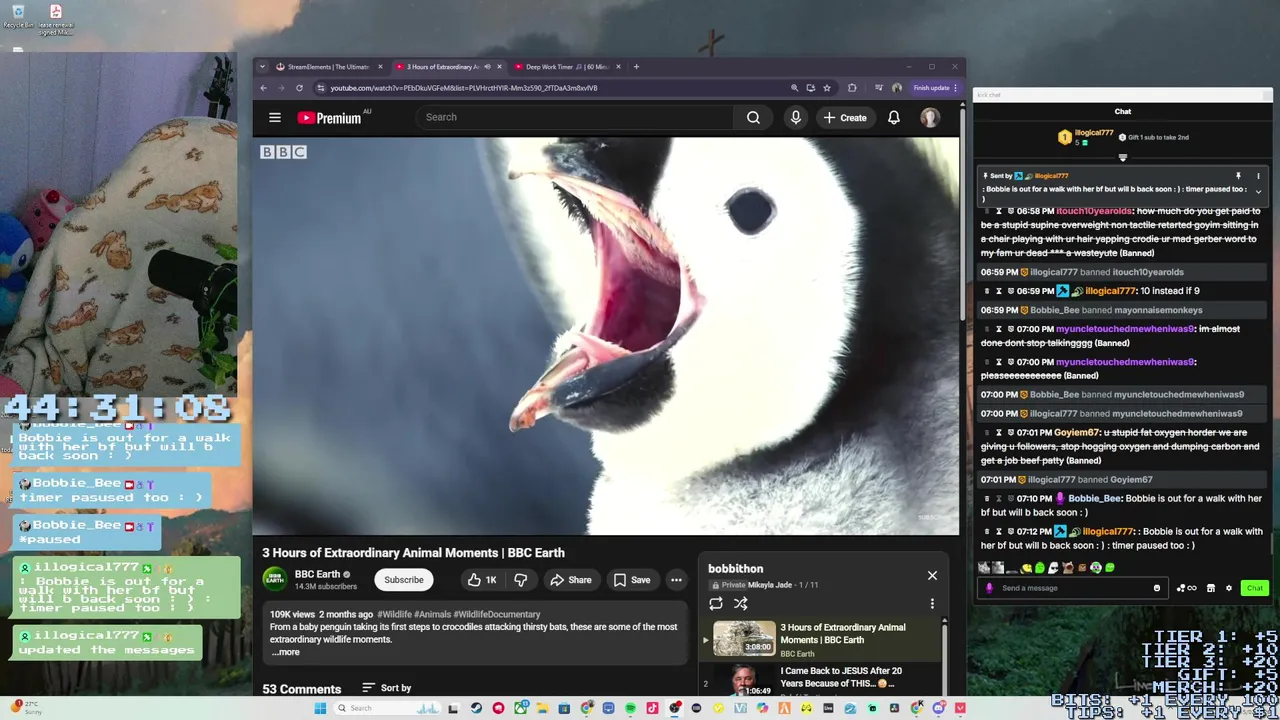
Task: Open YouTube notifications bell
Action: click(894, 117)
